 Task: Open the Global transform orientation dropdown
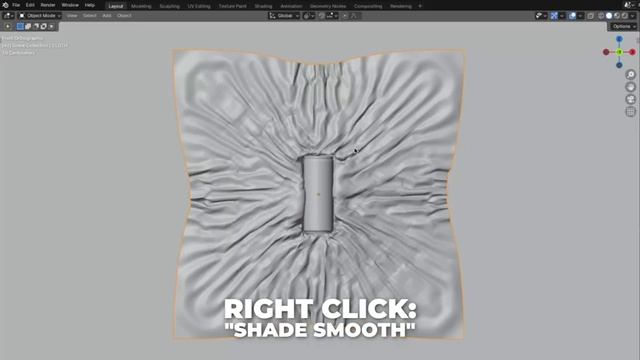tap(284, 16)
